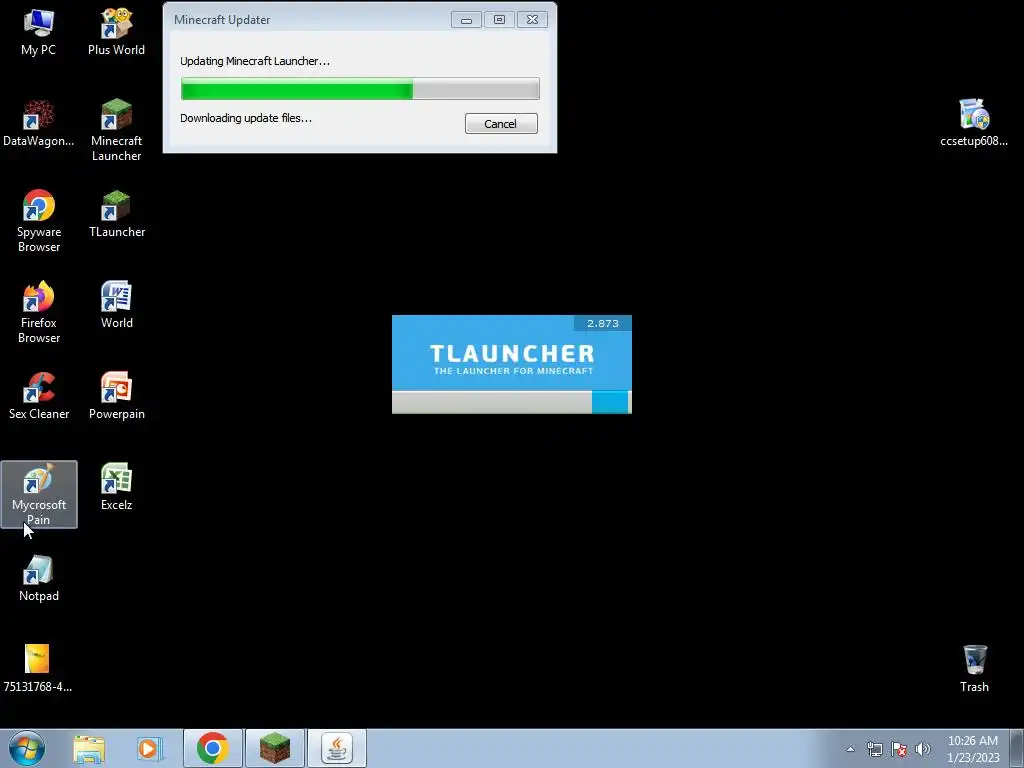Cancel the Minecraft Launcher update
Image resolution: width=1024 pixels, height=768 pixels.
point(501,123)
